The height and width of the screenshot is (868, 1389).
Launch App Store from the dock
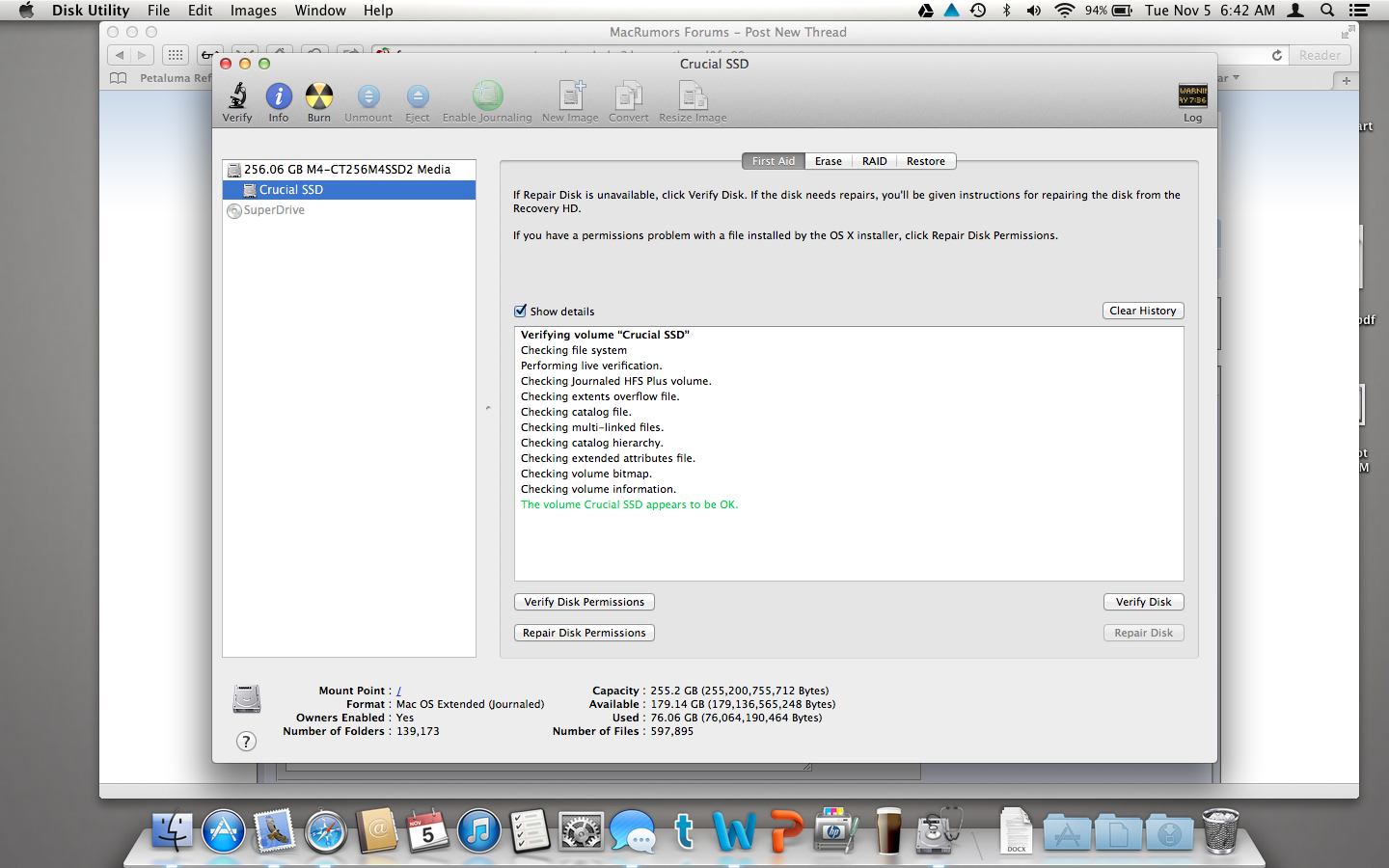[x=224, y=830]
